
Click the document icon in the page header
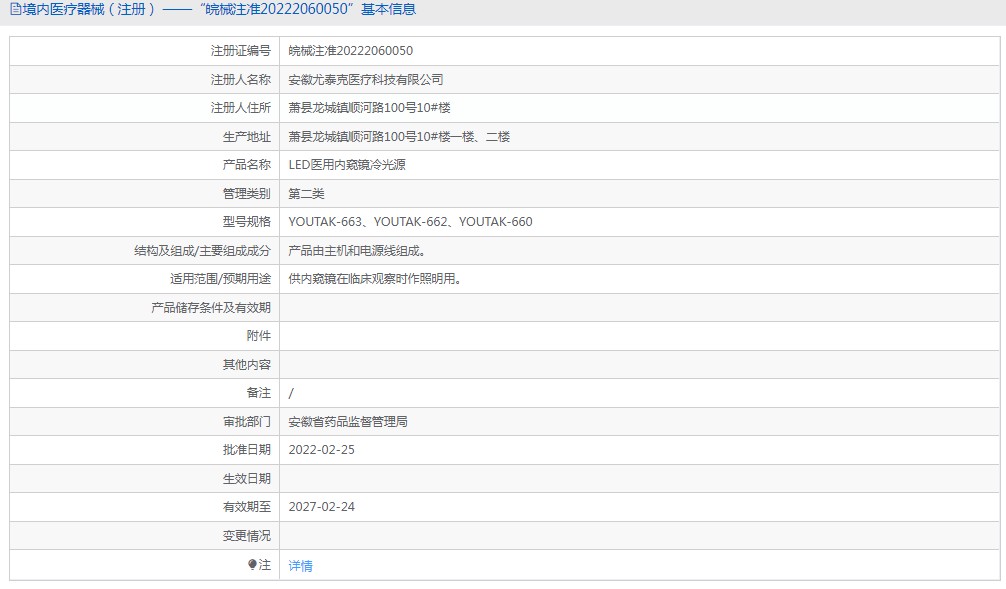pos(15,10)
